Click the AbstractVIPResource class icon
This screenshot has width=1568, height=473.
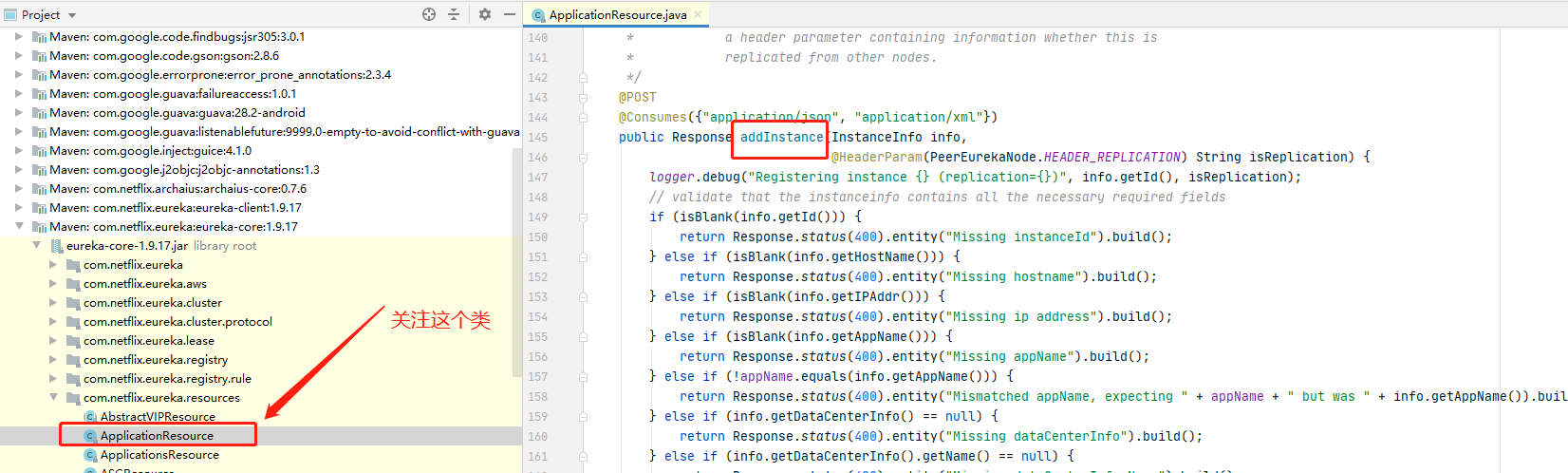click(x=90, y=417)
